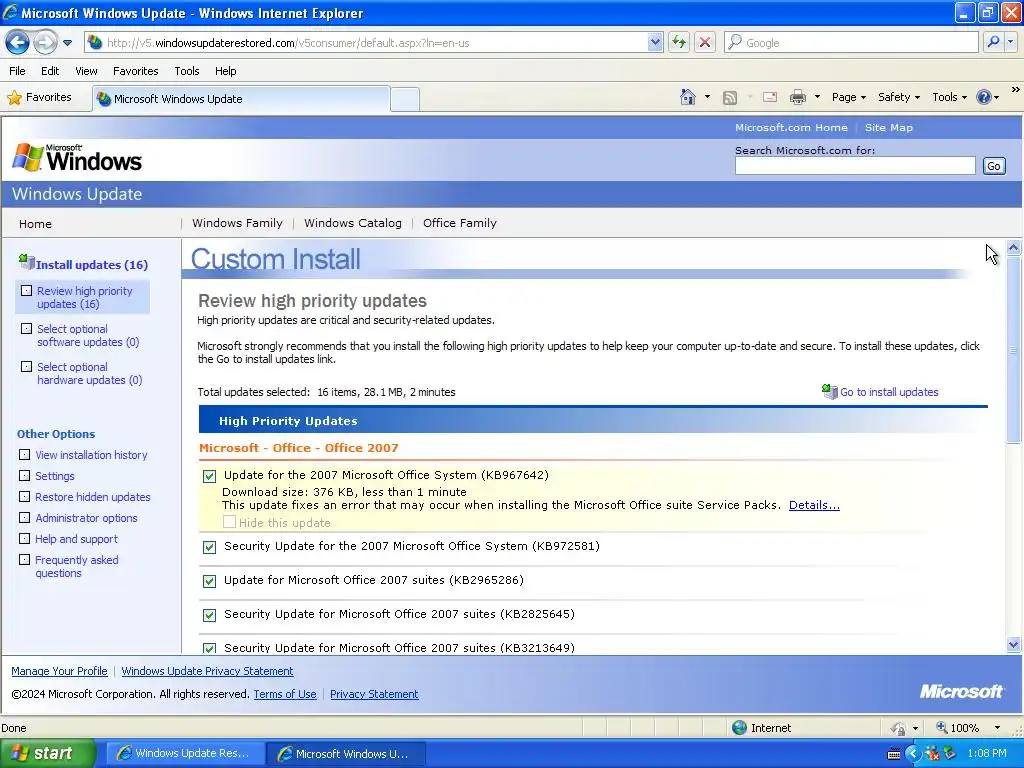This screenshot has height=768, width=1024.
Task: Click the browser Forward arrow button
Action: (x=44, y=43)
